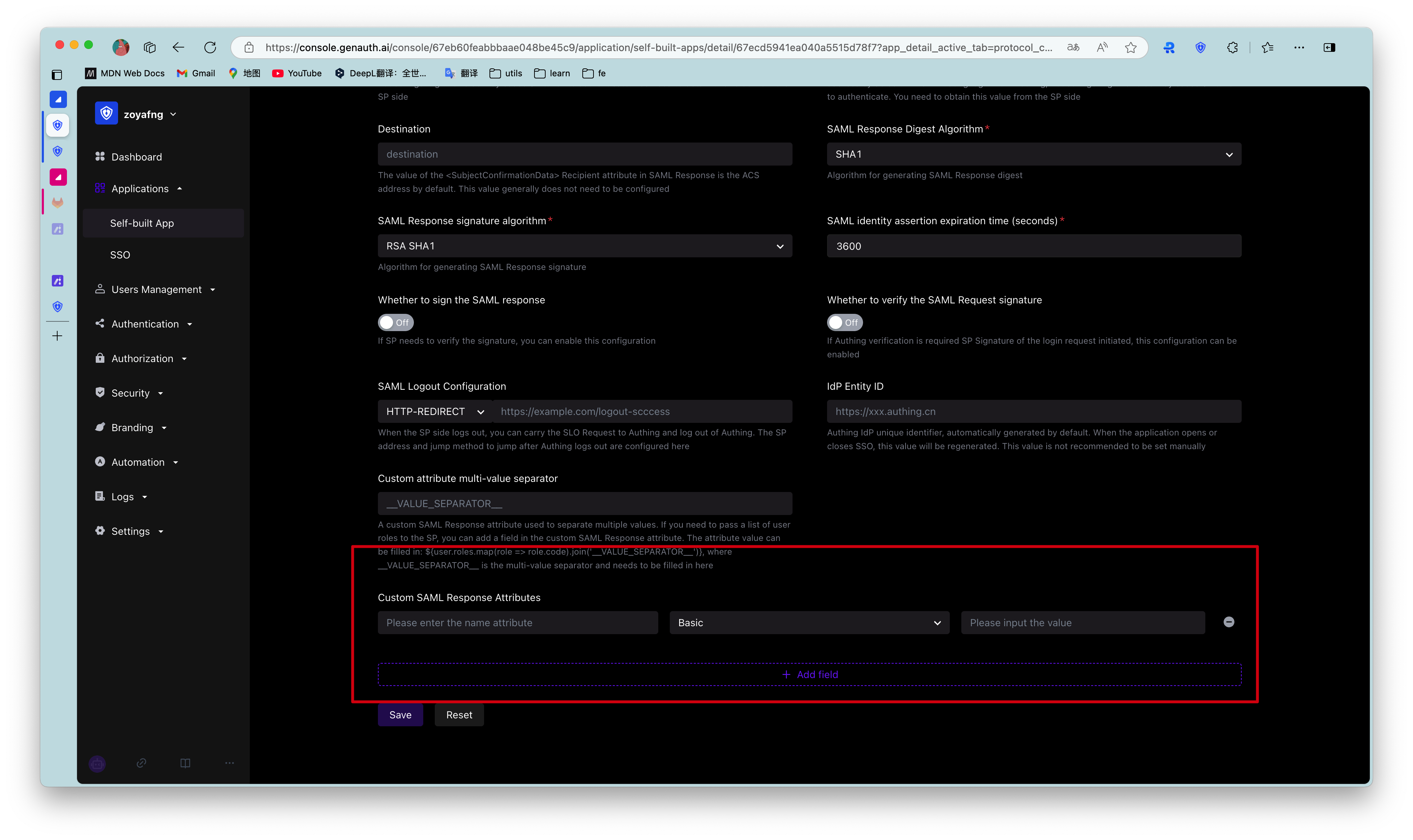This screenshot has height=840, width=1413.
Task: Click the purple bot avatar icon
Action: pyautogui.click(x=97, y=763)
